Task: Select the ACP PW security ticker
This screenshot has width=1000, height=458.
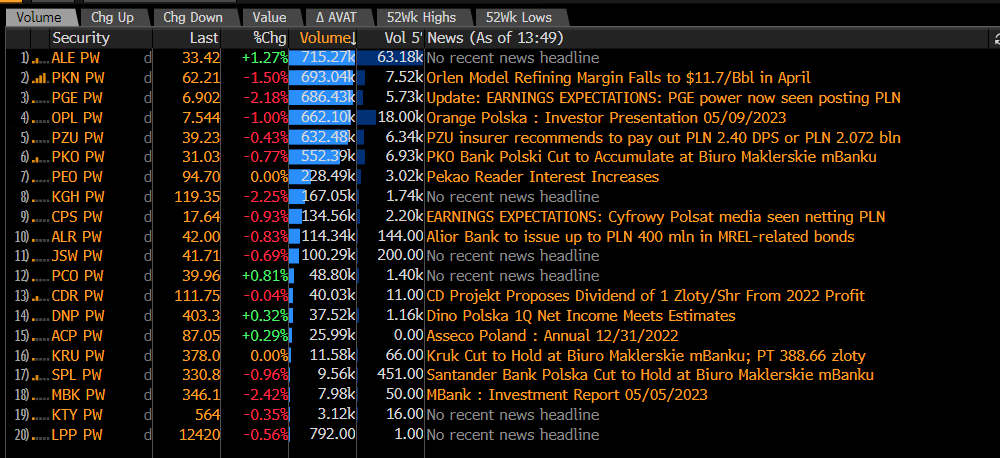Action: 77,336
